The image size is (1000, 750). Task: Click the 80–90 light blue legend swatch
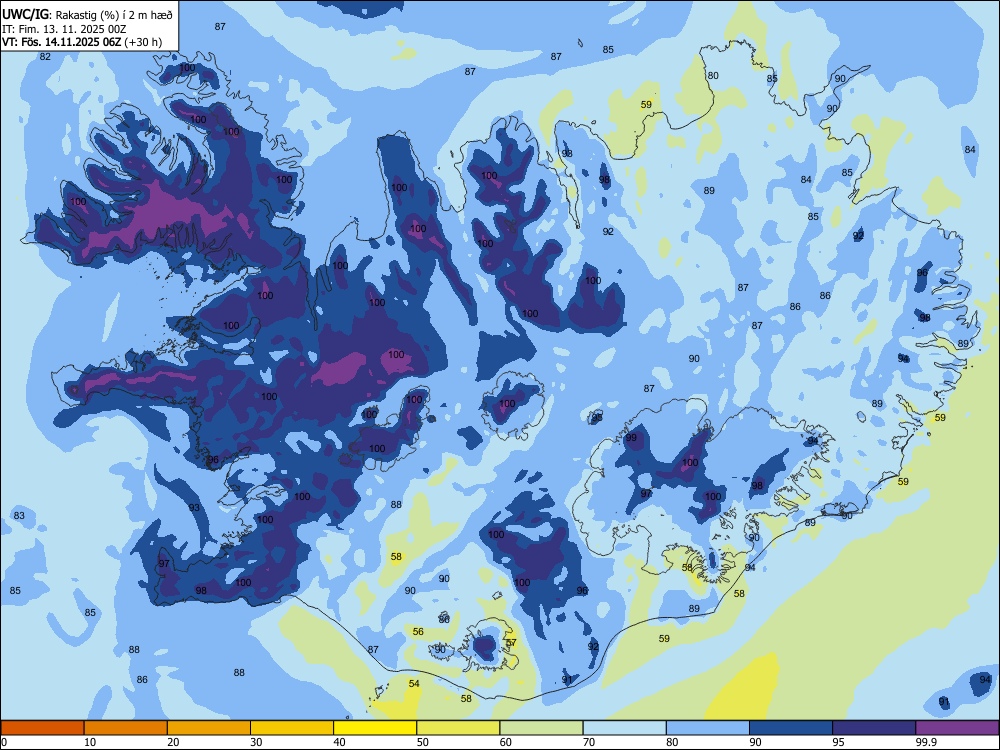708,728
